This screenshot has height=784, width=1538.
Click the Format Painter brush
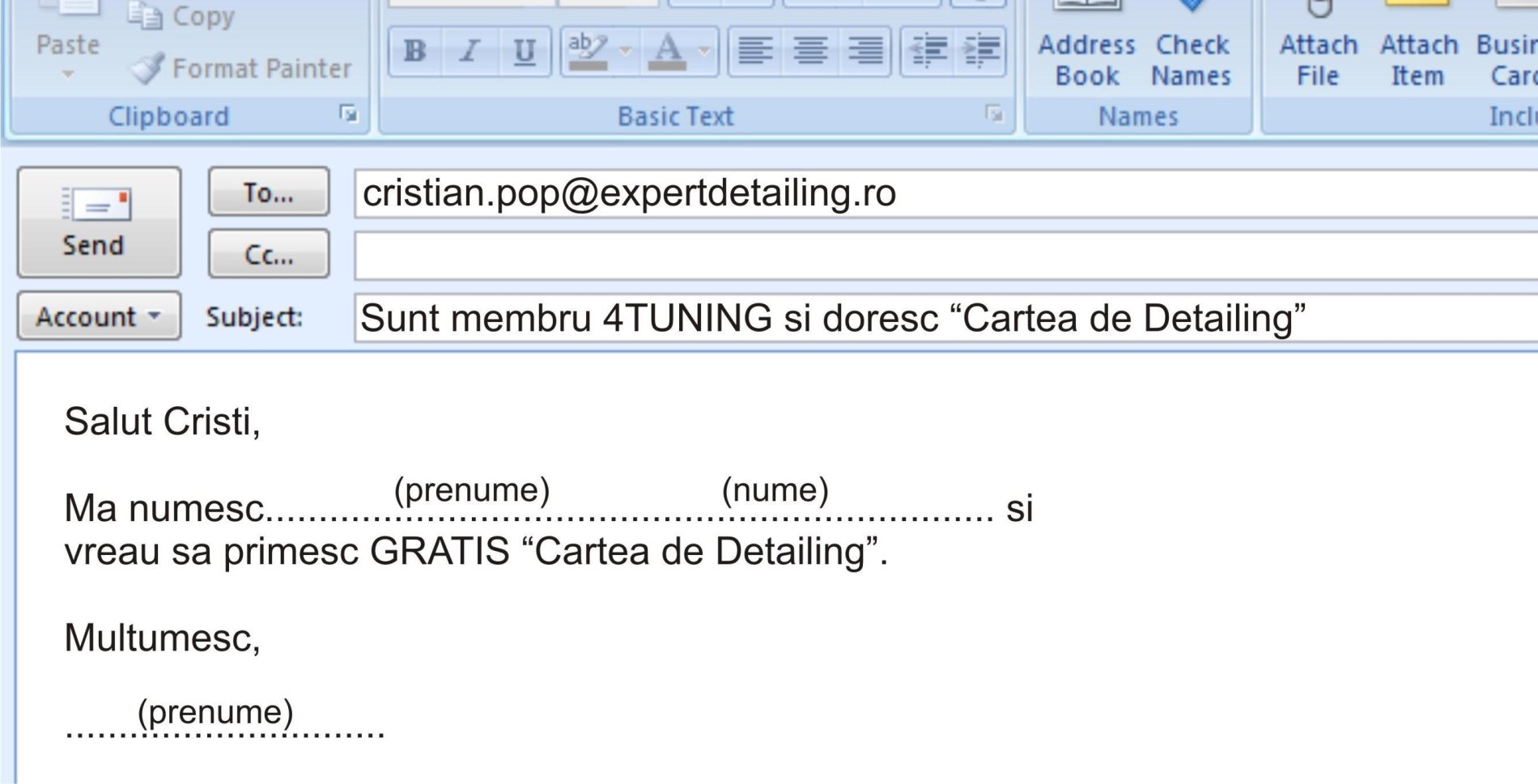(x=241, y=69)
